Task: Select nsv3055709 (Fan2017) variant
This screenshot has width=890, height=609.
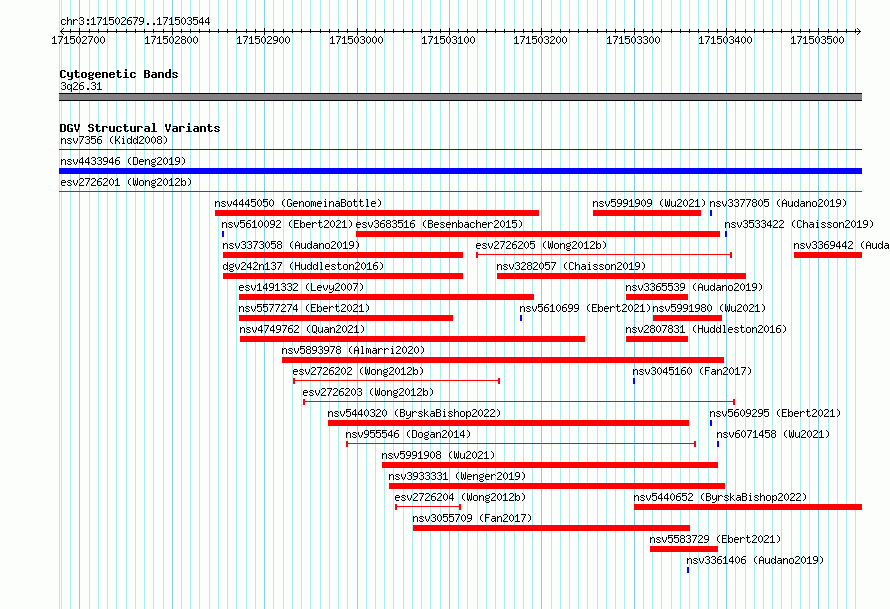Action: [x=472, y=518]
